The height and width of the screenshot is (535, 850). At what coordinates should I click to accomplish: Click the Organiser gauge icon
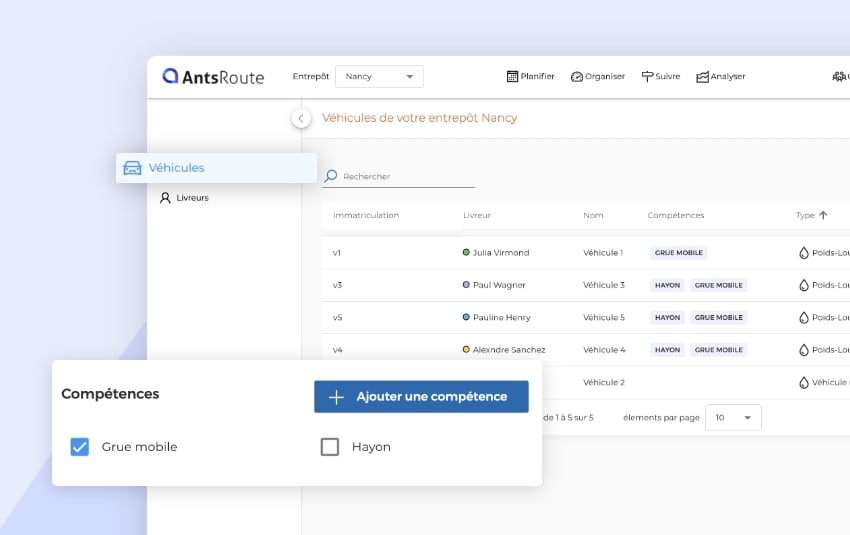577,76
